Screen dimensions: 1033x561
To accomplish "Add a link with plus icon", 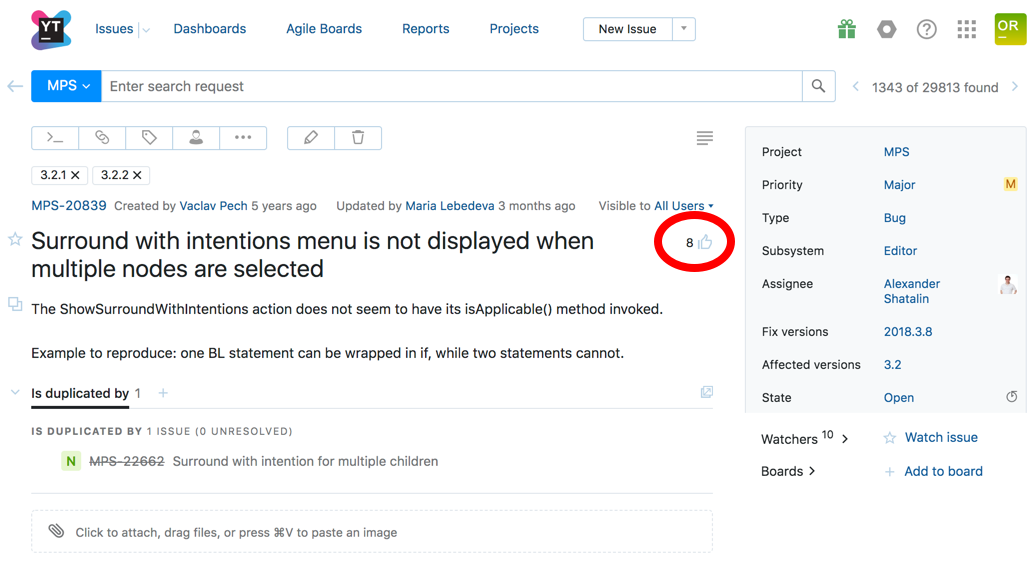I will click(163, 393).
